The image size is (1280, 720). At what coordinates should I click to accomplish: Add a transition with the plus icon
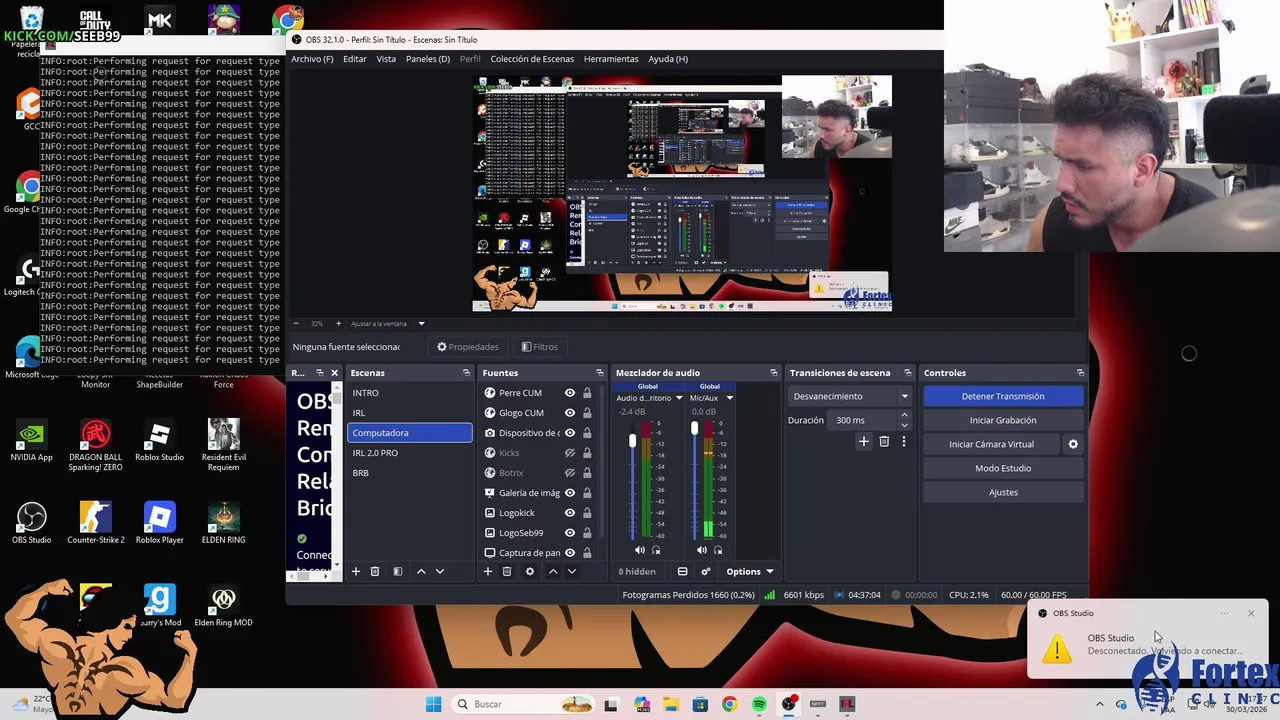[x=864, y=441]
